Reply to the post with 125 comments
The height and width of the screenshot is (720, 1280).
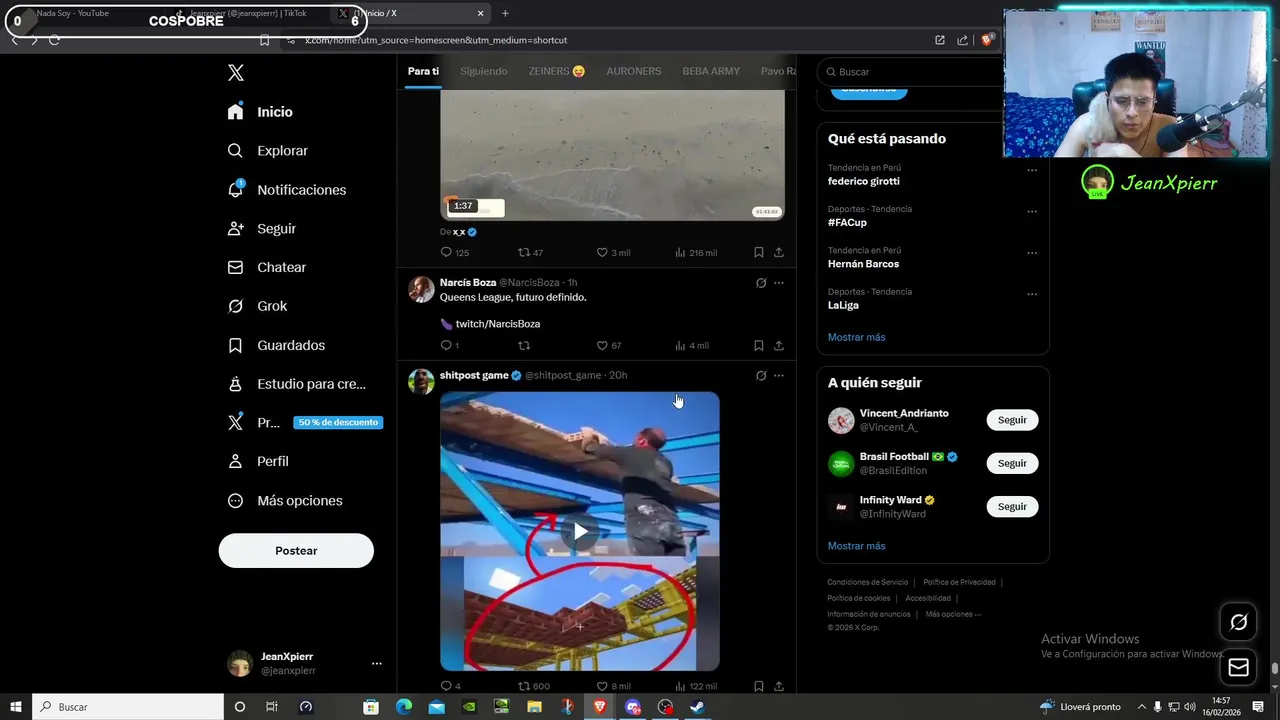[x=455, y=252]
